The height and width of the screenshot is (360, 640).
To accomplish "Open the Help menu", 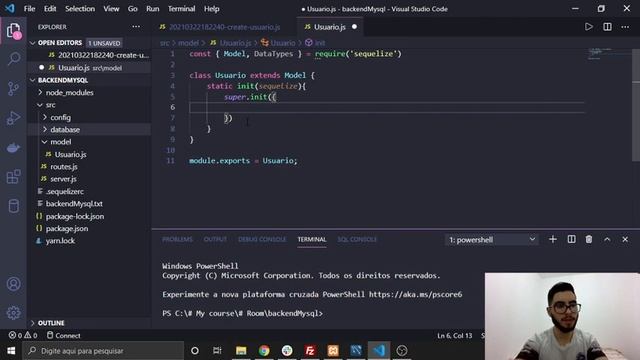I will coord(211,9).
